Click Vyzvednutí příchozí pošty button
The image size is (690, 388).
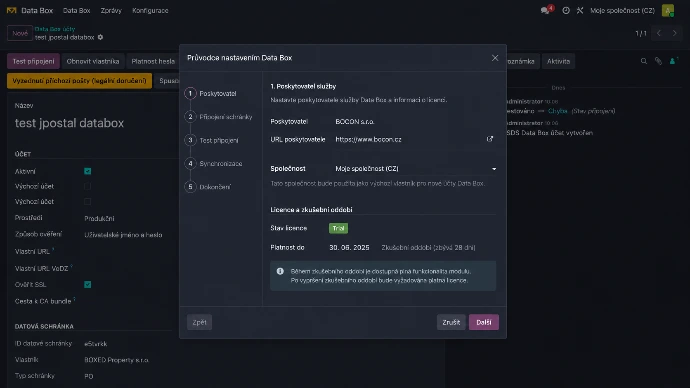79,81
